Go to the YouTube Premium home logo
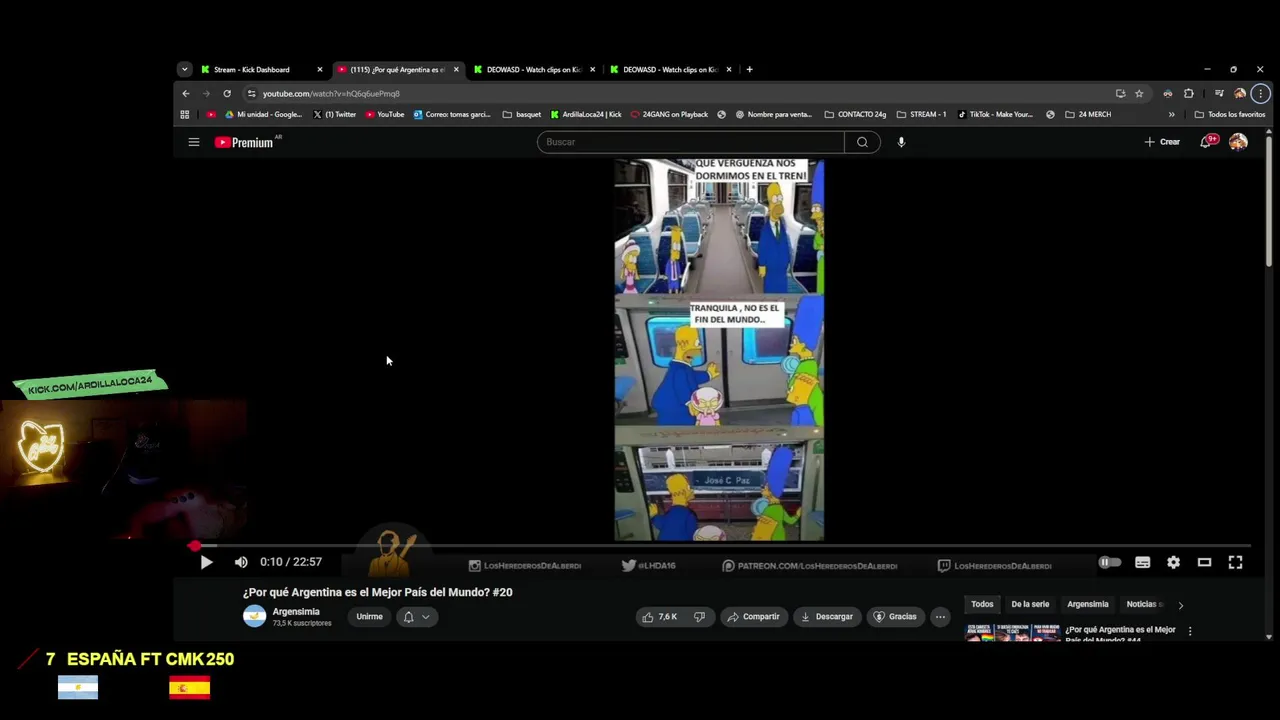The width and height of the screenshot is (1280, 720). tap(244, 142)
